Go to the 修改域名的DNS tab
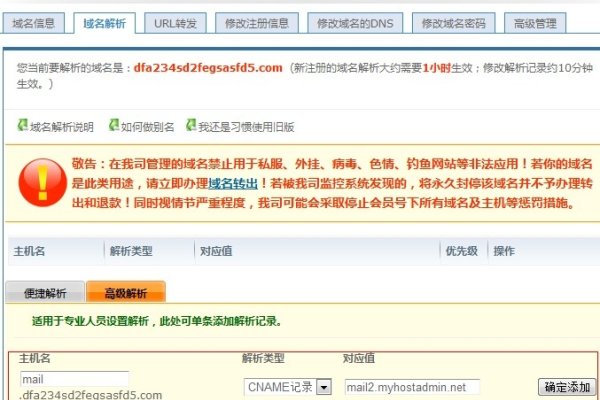The image size is (600, 400). click(355, 24)
